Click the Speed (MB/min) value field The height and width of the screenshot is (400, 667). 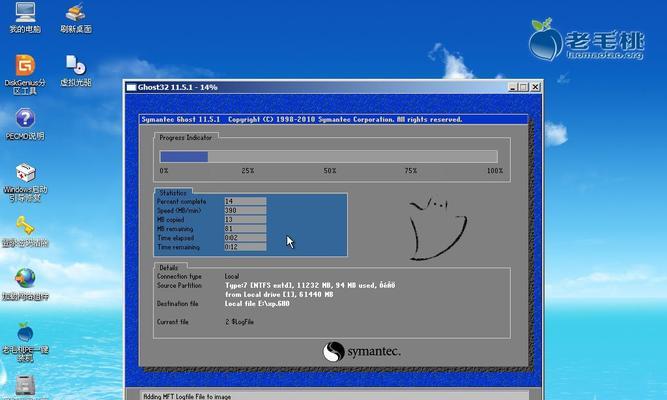(245, 210)
